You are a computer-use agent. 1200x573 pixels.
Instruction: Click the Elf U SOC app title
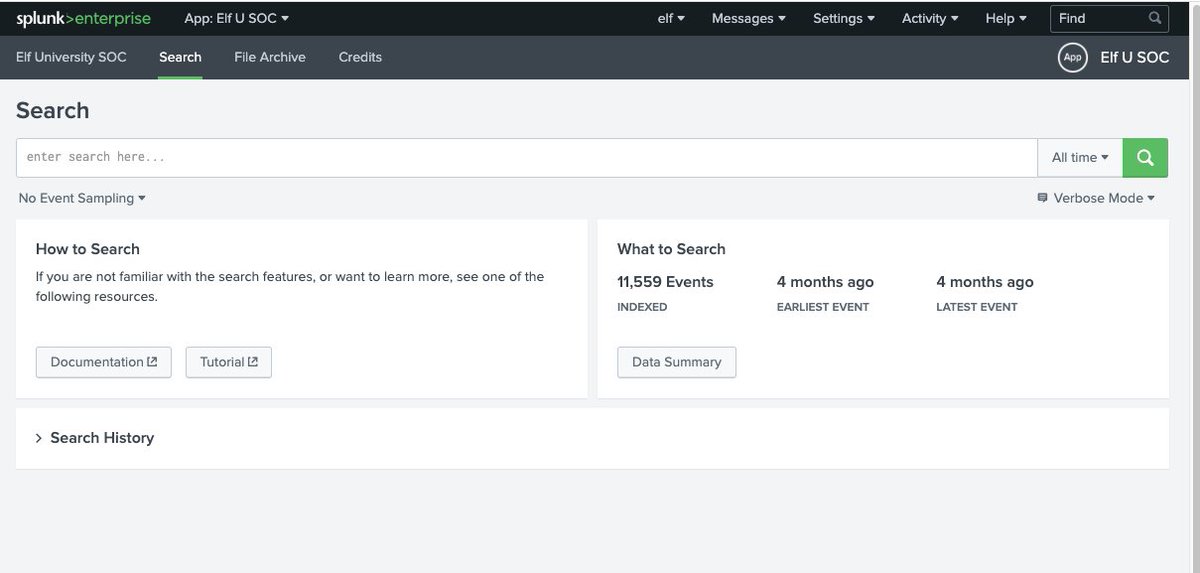(1134, 58)
